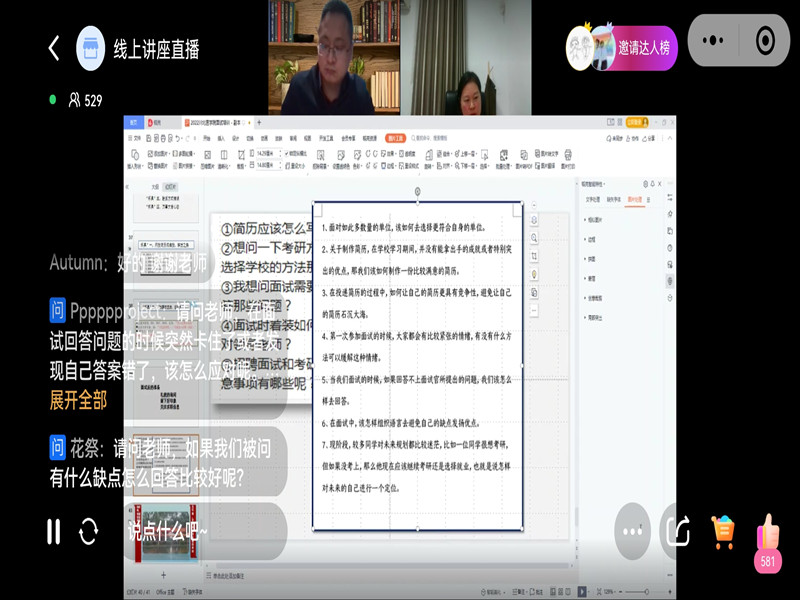The height and width of the screenshot is (600, 800).
Task: Open the 线上讲座直播 channel avatar
Action: 91,48
